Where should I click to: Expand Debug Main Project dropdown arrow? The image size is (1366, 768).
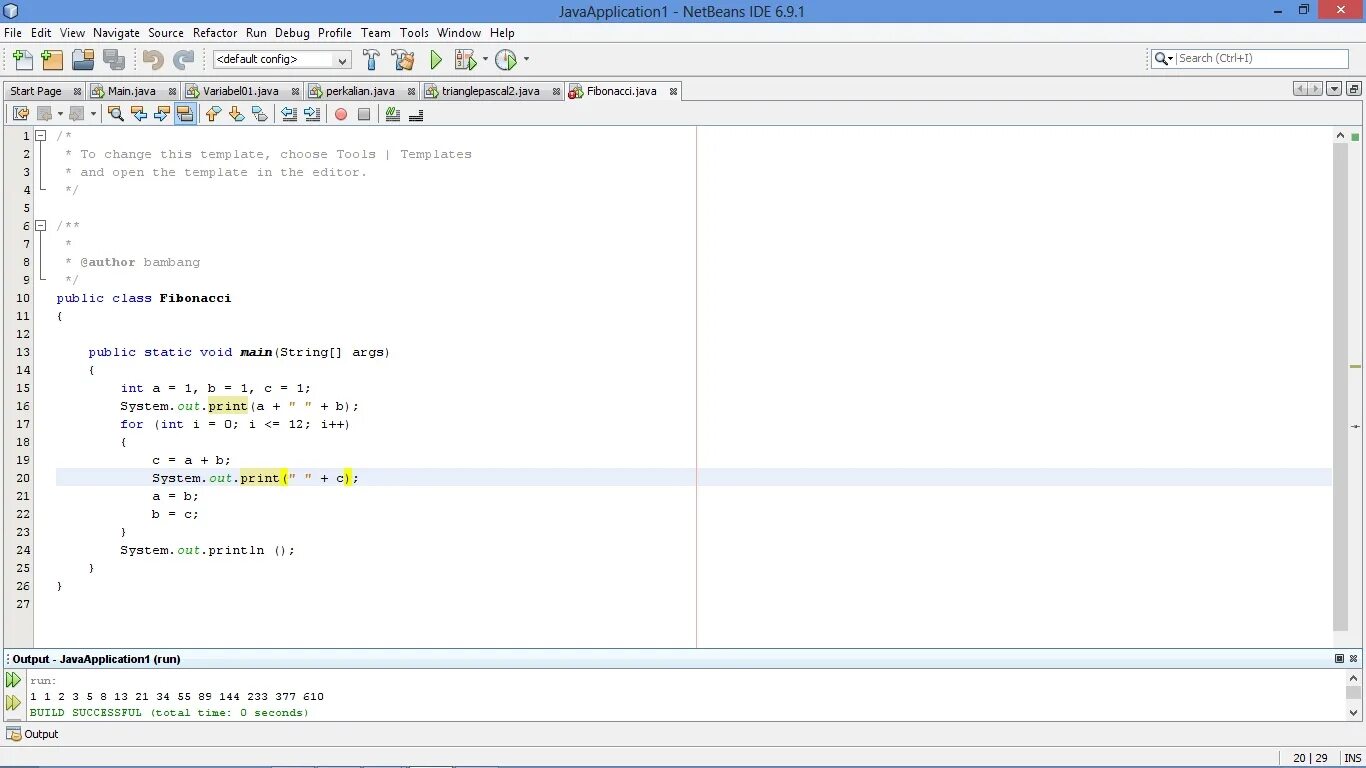(x=485, y=59)
